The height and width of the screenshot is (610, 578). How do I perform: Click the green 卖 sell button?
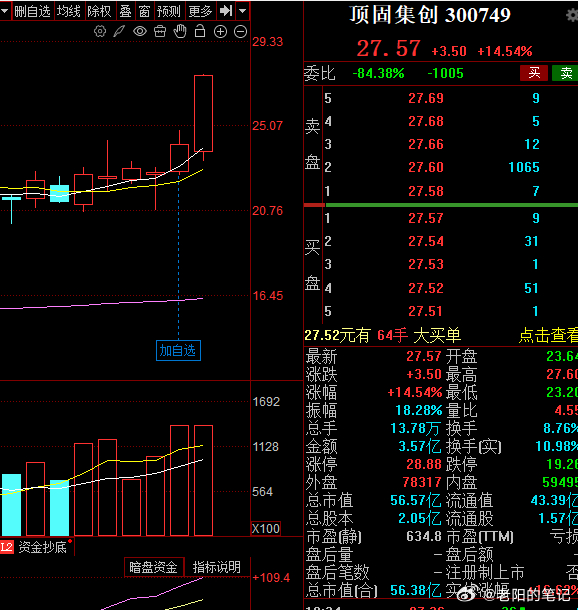565,73
